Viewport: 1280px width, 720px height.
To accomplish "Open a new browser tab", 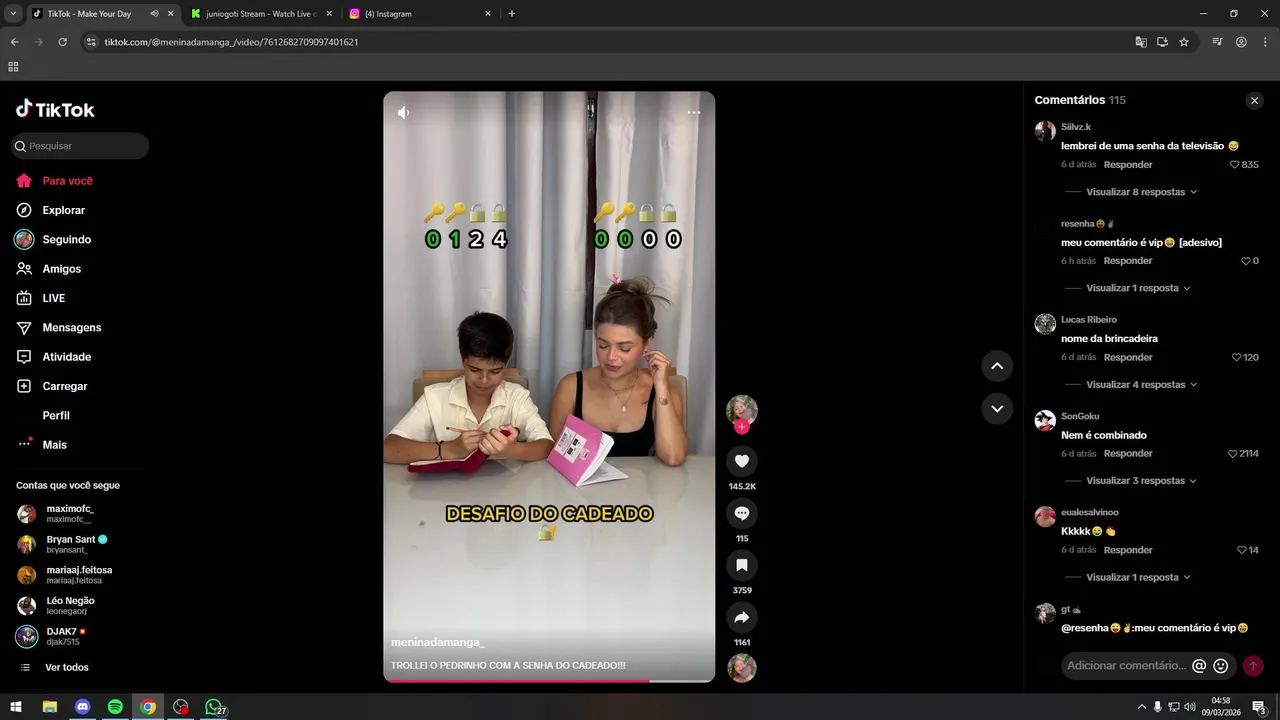I will click(512, 14).
